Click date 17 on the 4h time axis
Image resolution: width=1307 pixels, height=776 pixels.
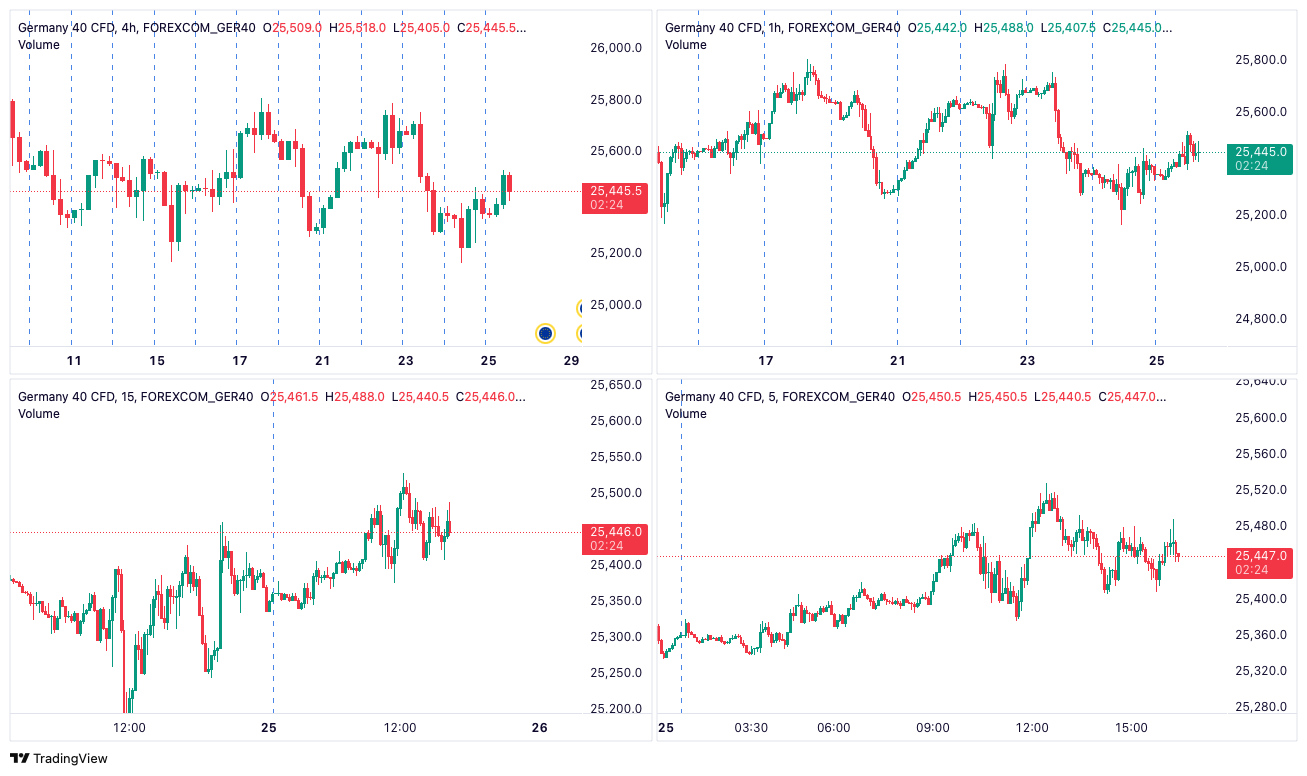(x=240, y=360)
